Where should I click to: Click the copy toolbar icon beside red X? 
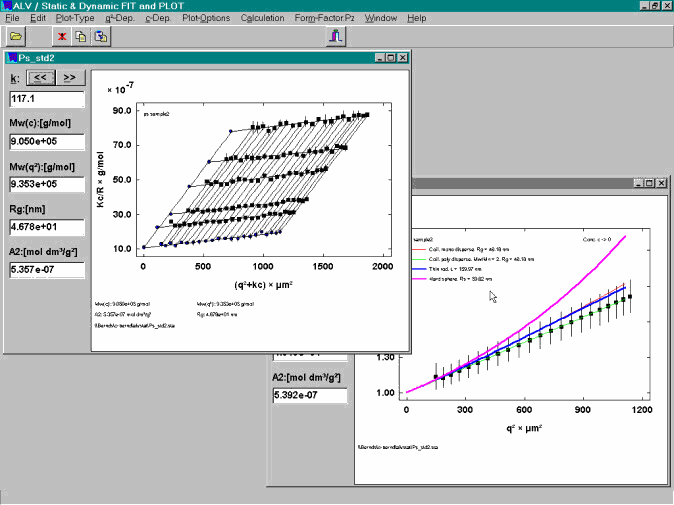click(x=82, y=37)
